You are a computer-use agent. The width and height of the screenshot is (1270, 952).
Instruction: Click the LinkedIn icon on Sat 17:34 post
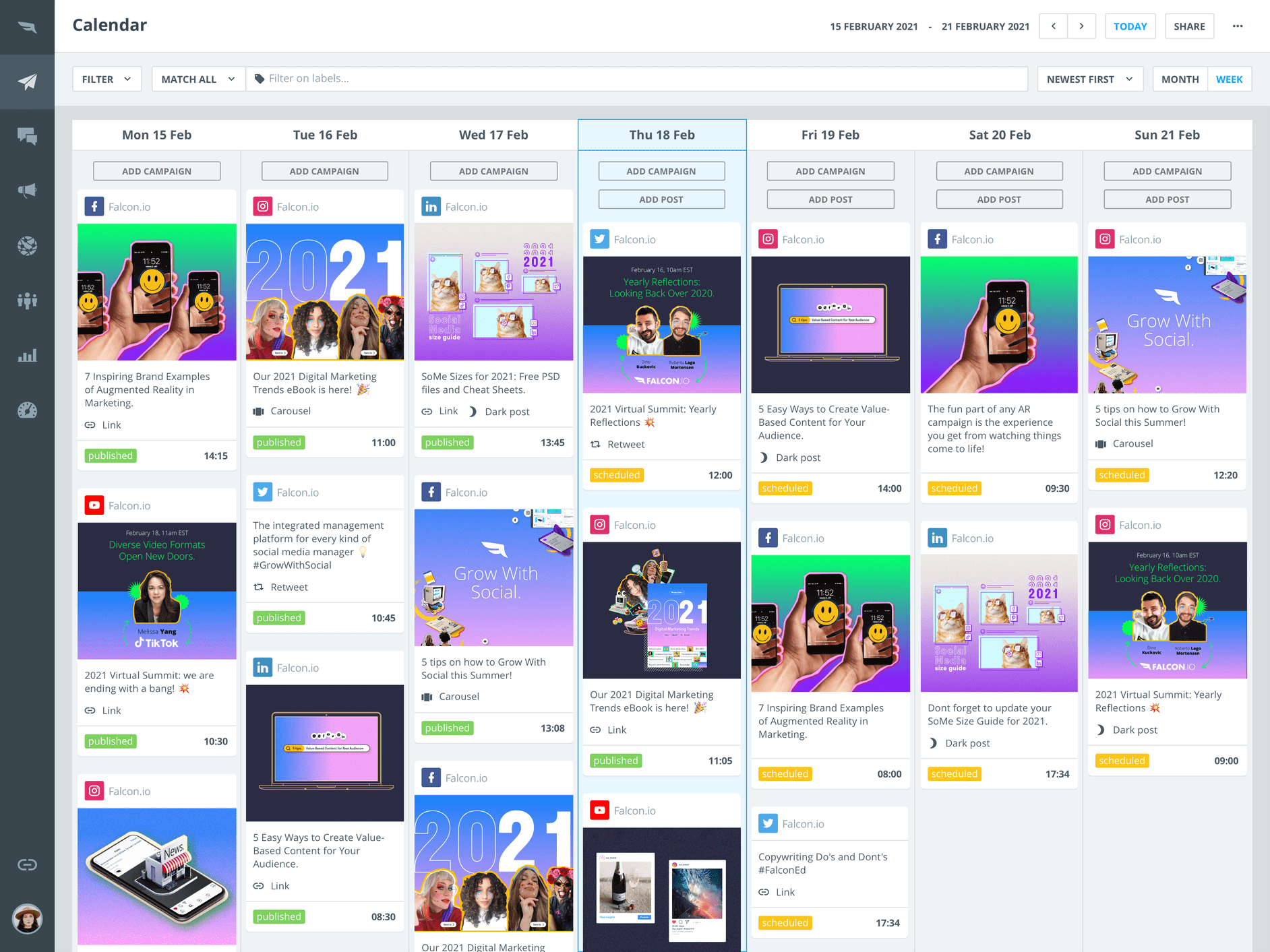coord(937,538)
